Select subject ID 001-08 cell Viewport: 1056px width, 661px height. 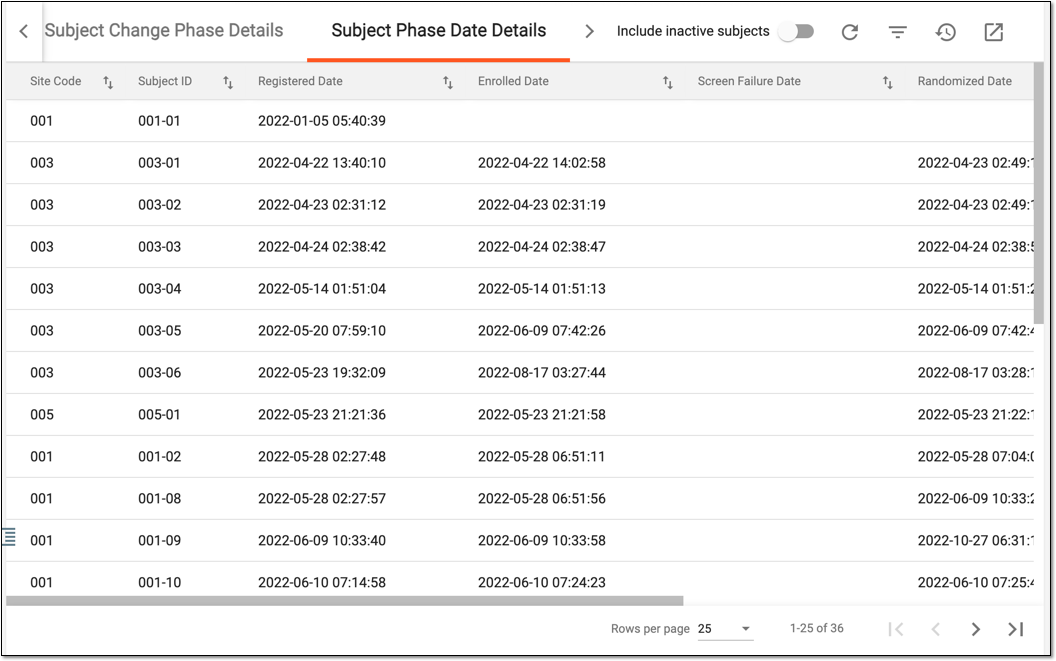[160, 499]
